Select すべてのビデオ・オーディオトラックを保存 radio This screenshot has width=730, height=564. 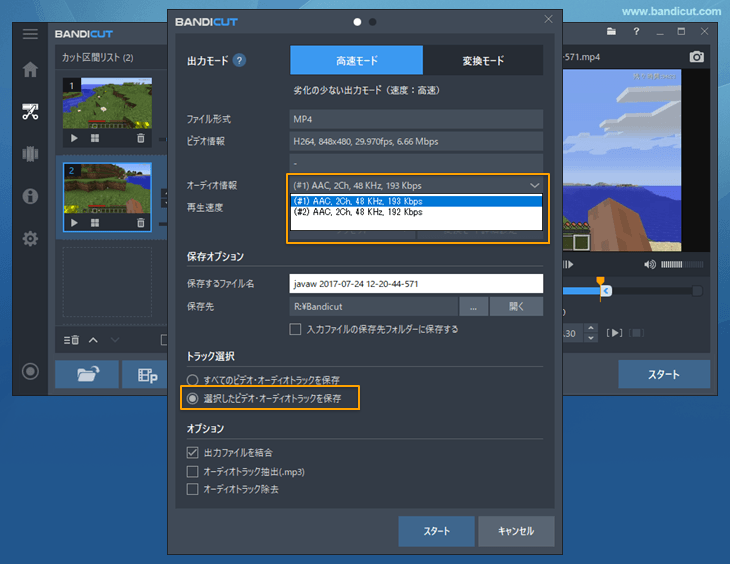pyautogui.click(x=192, y=380)
